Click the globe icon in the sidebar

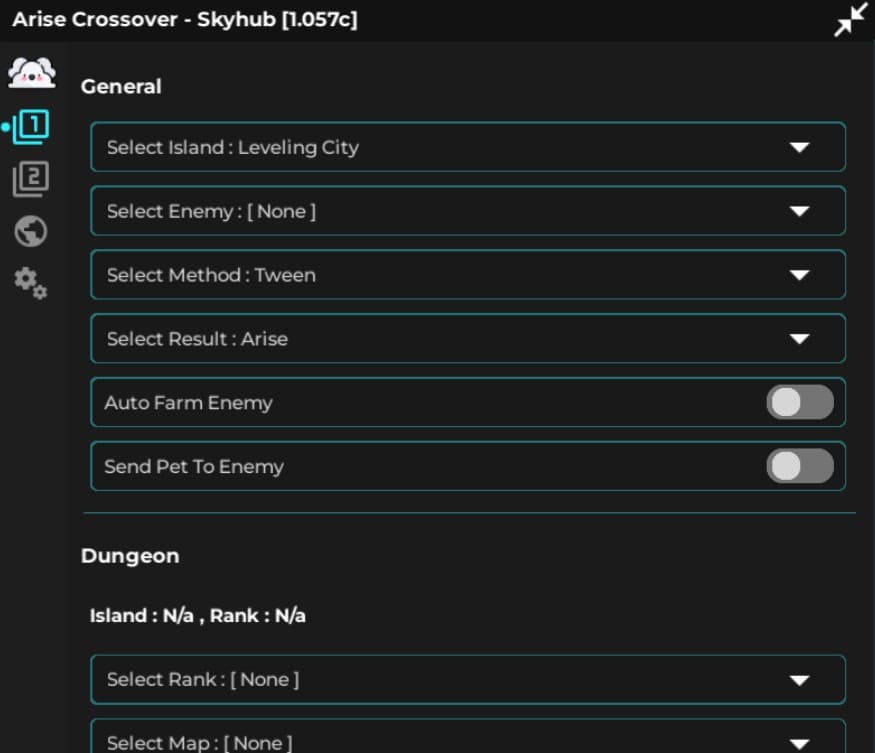(30, 230)
